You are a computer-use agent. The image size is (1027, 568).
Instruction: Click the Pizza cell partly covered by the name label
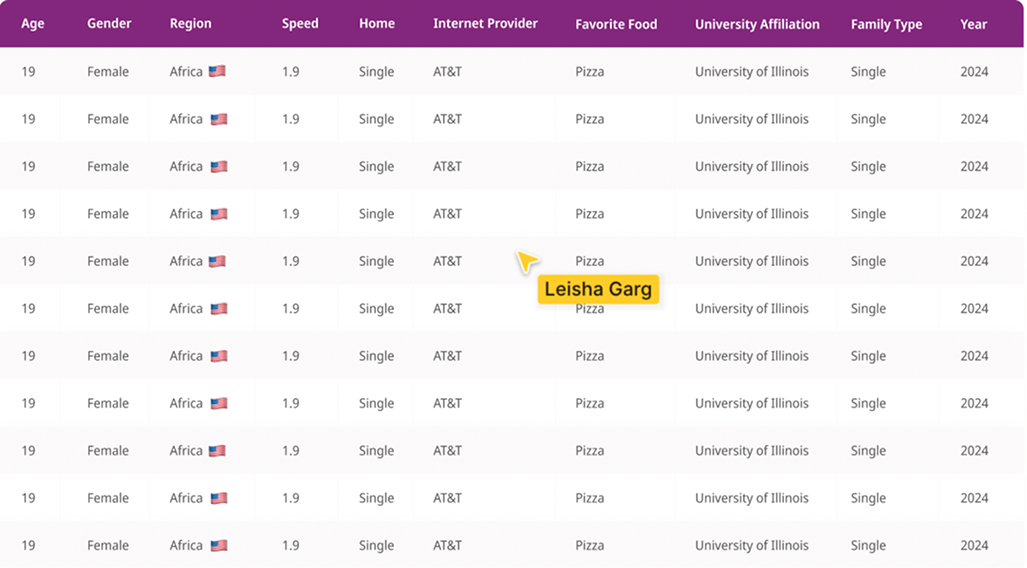589,309
